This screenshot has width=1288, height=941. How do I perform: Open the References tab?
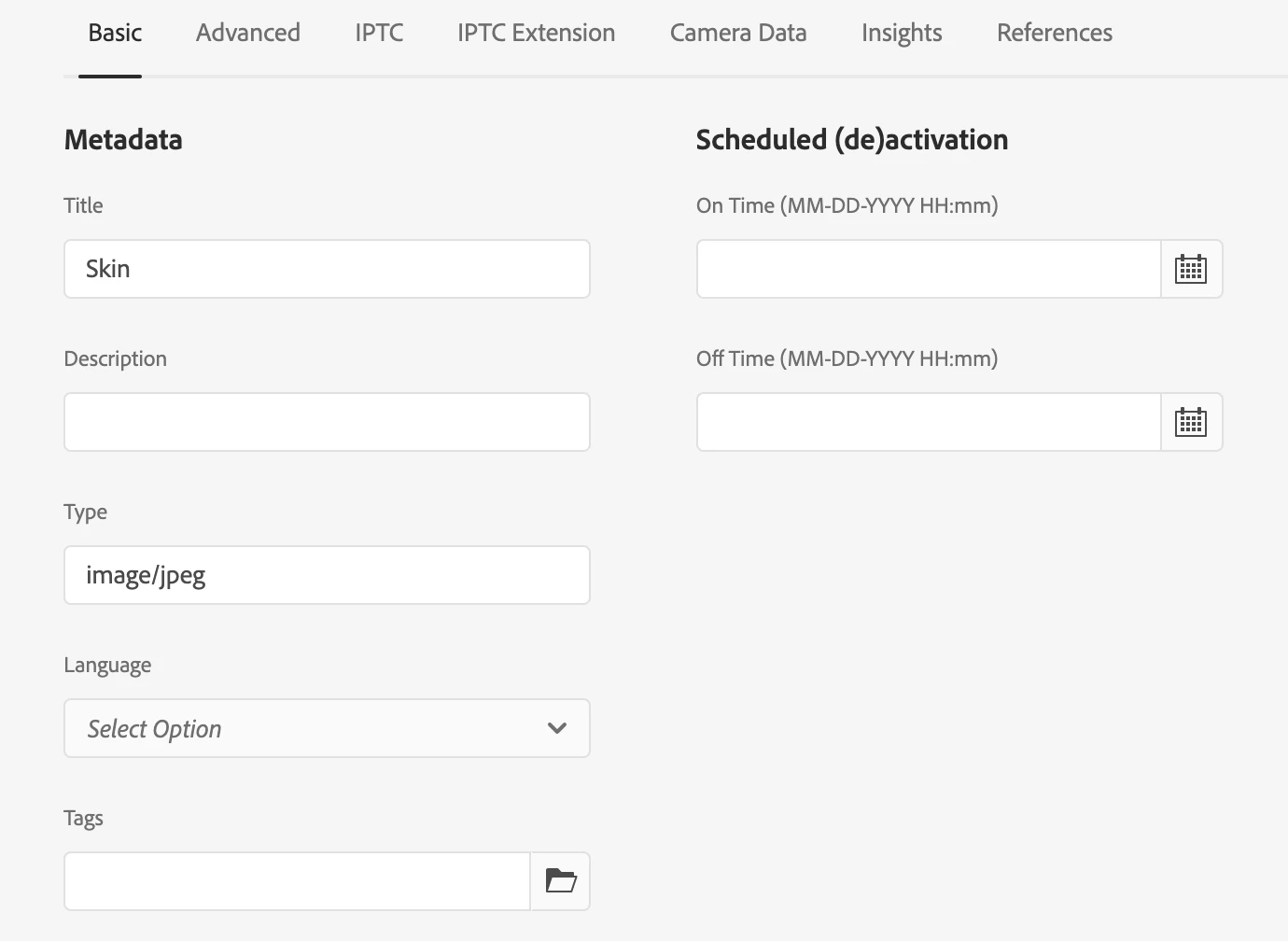coord(1055,33)
